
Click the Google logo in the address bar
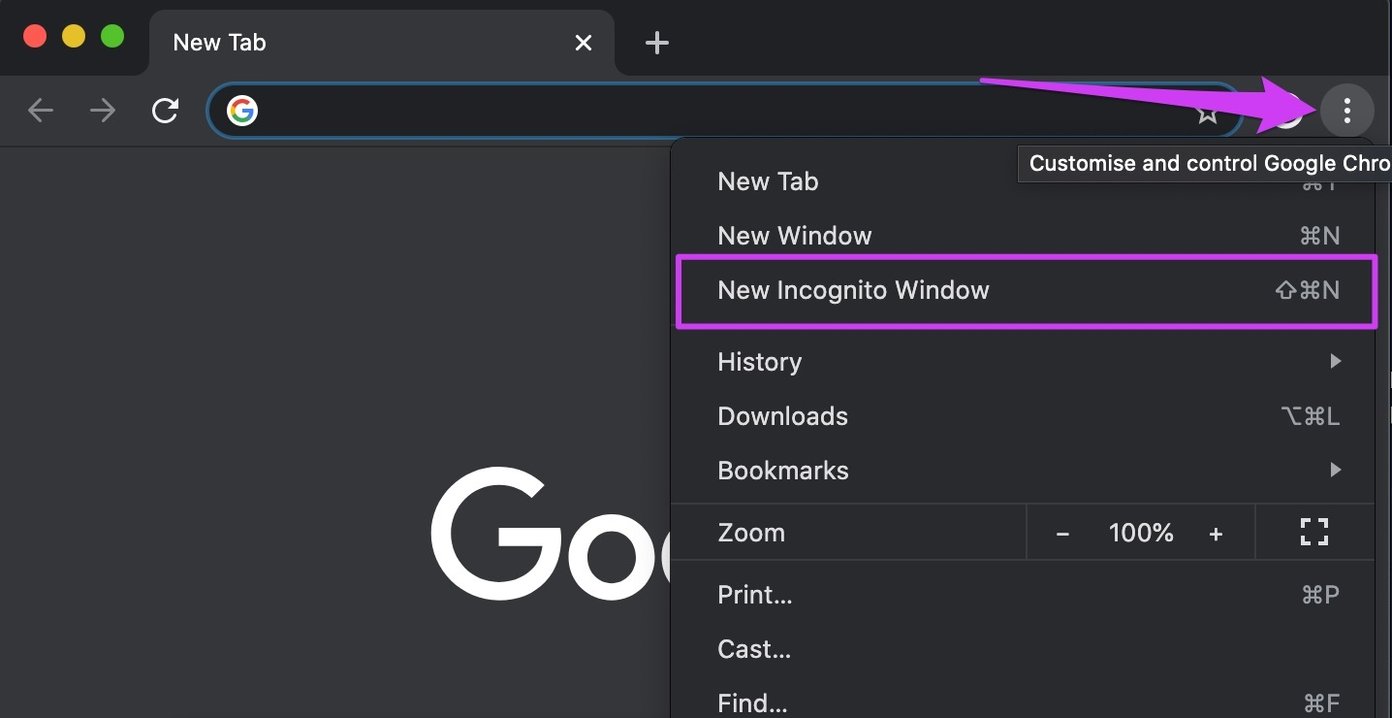[242, 110]
